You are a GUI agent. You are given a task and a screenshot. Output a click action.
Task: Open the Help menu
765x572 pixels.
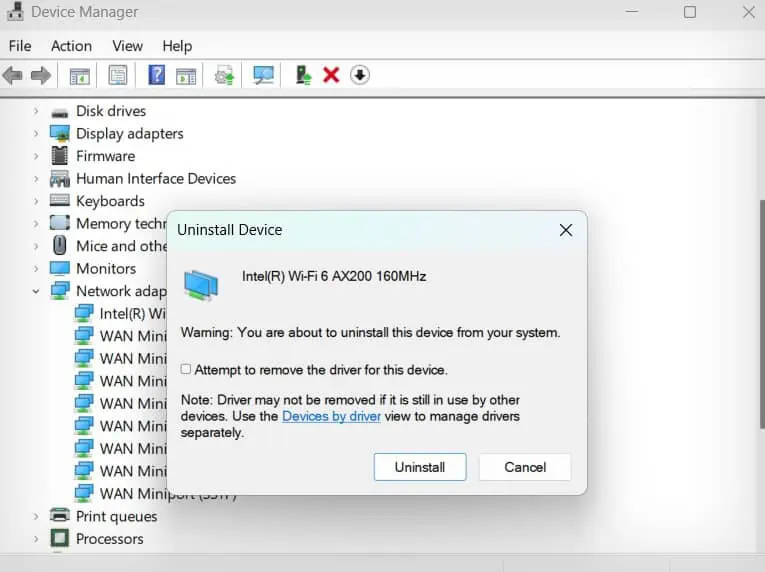point(177,46)
